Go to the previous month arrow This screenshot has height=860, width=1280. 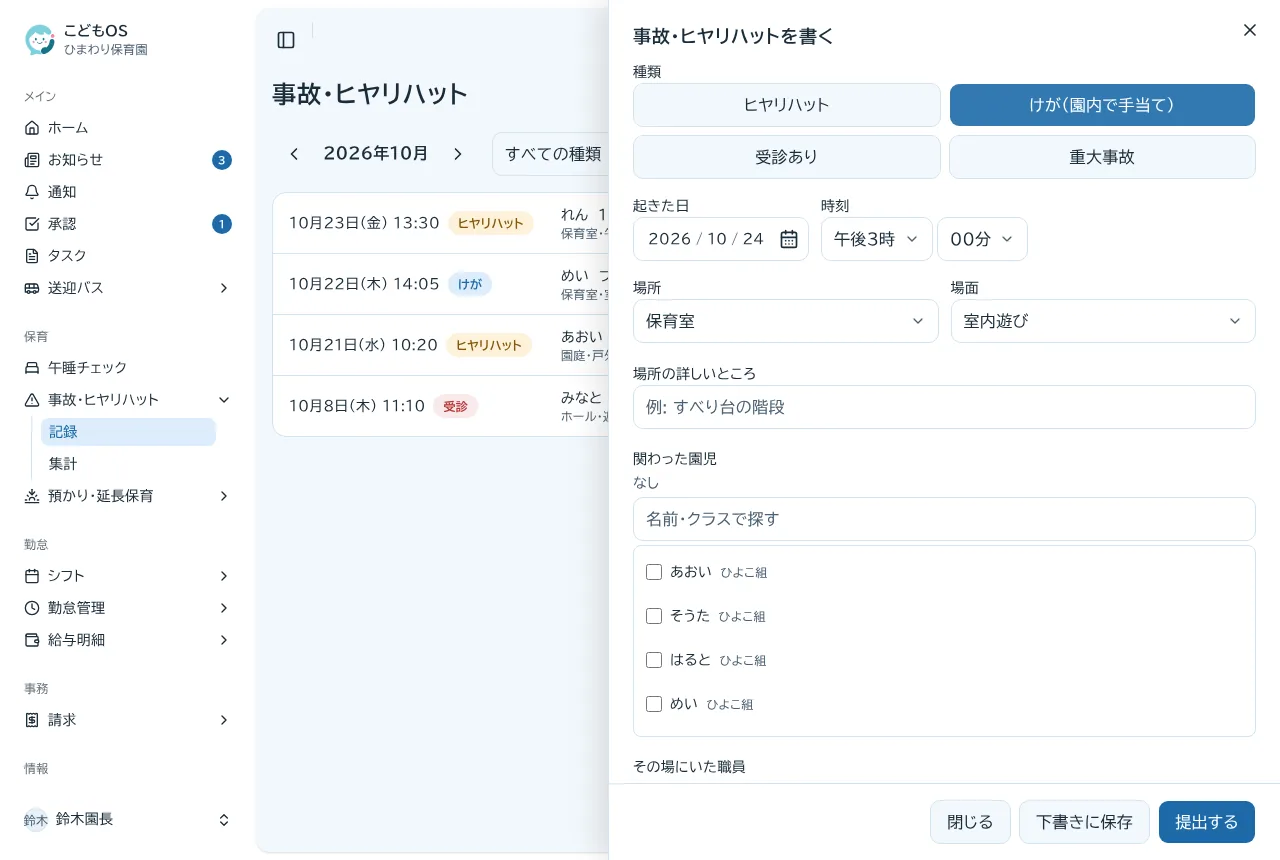tap(294, 154)
